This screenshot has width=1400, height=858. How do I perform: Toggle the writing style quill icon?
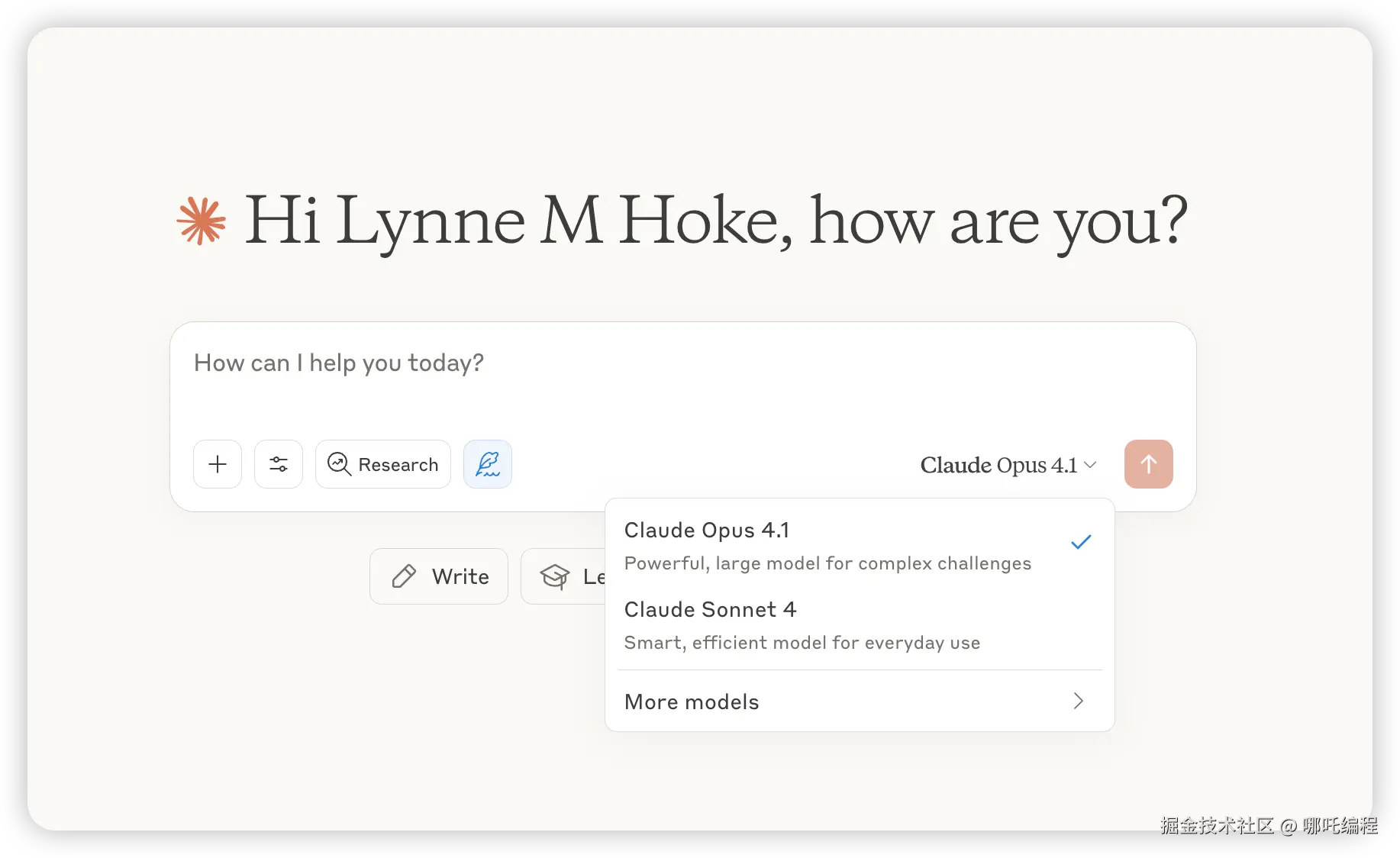(x=488, y=464)
